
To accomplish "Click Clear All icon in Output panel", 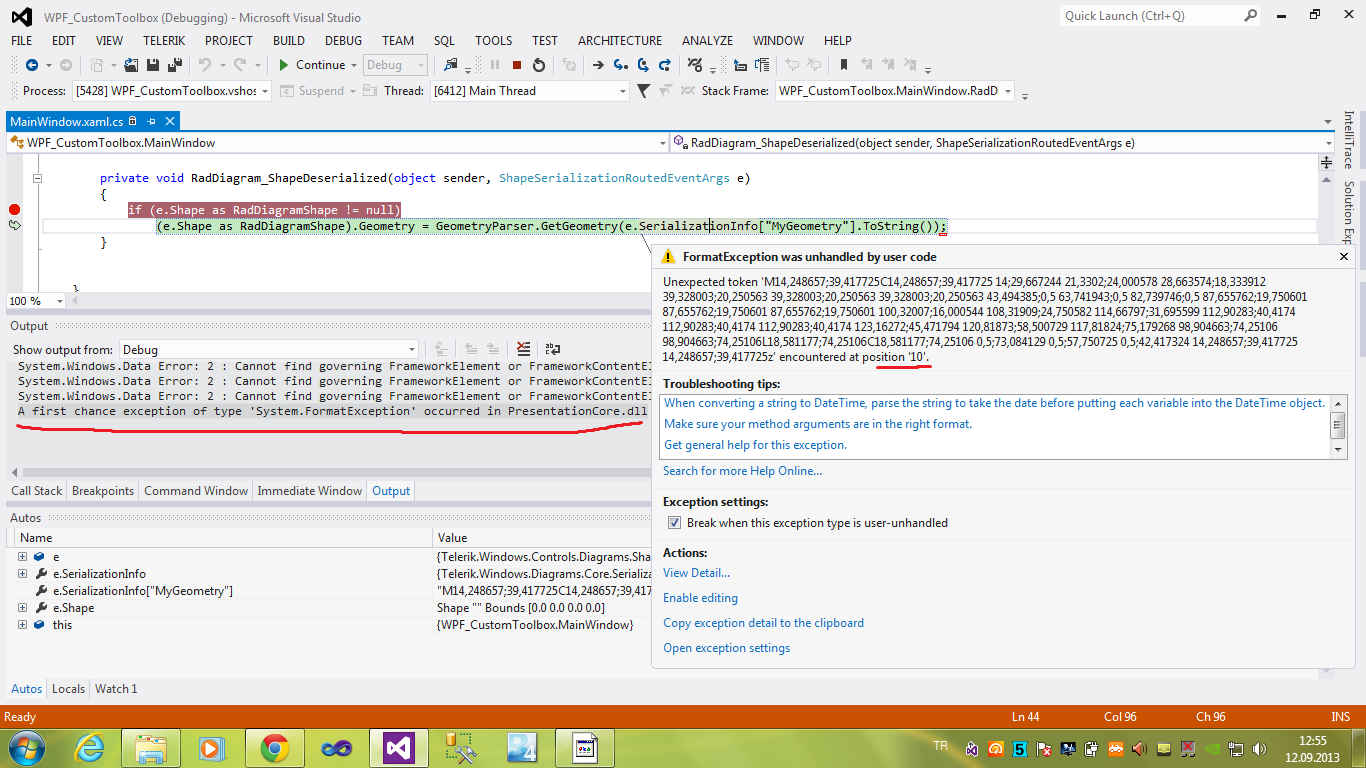I will point(523,349).
